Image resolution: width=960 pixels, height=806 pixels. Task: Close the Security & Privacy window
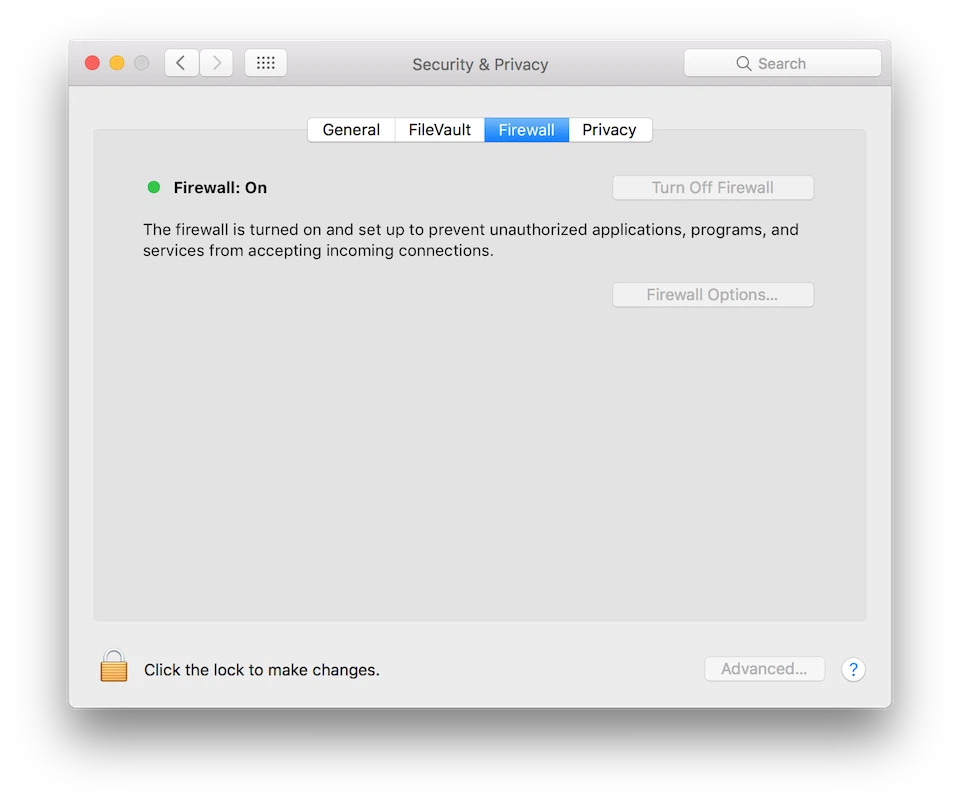(92, 63)
